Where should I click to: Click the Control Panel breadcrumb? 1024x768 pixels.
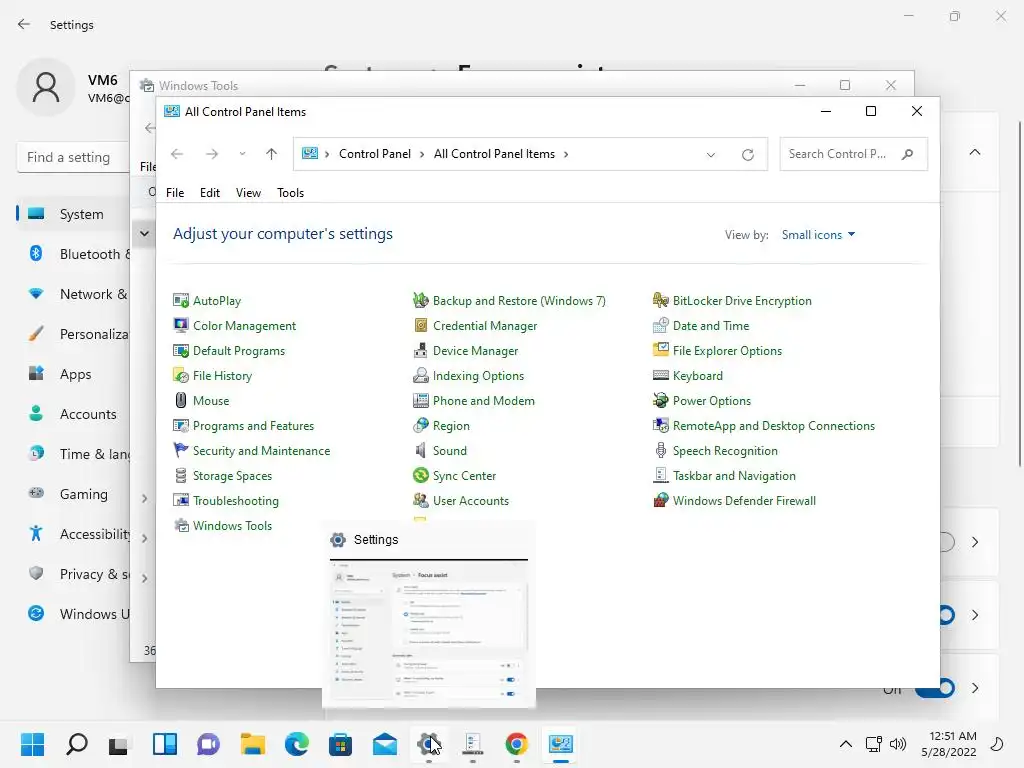(x=375, y=154)
